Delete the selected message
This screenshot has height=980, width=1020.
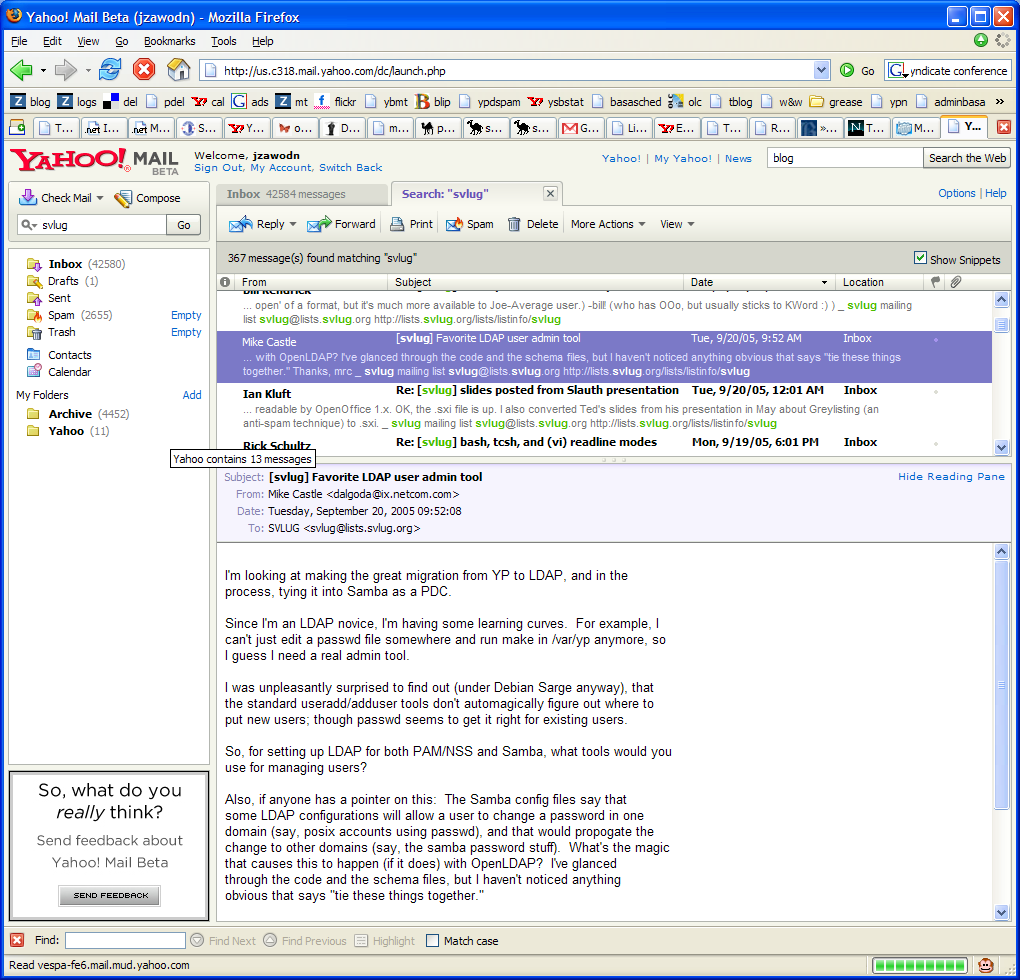532,224
